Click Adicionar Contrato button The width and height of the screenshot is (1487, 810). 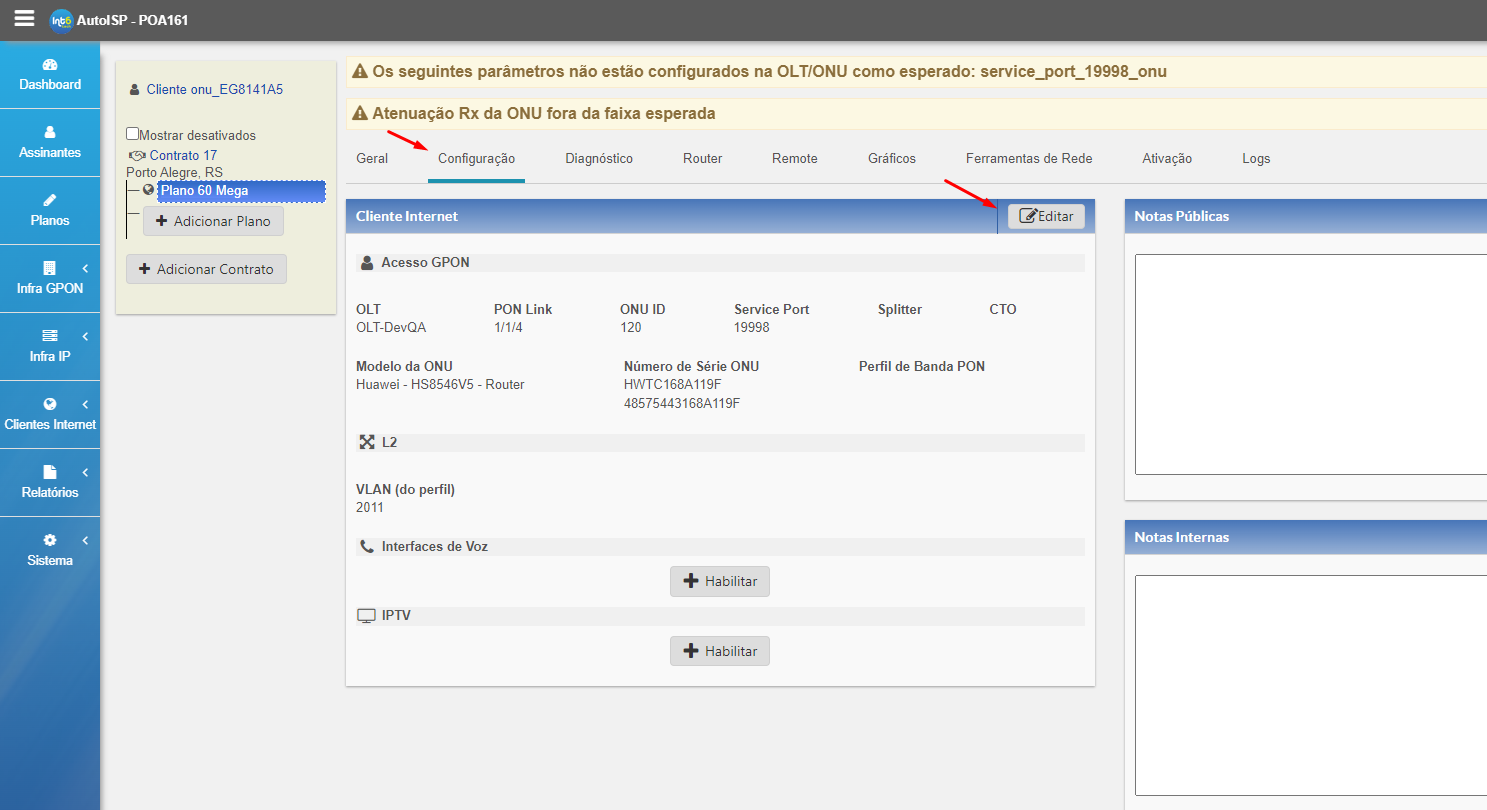(206, 269)
